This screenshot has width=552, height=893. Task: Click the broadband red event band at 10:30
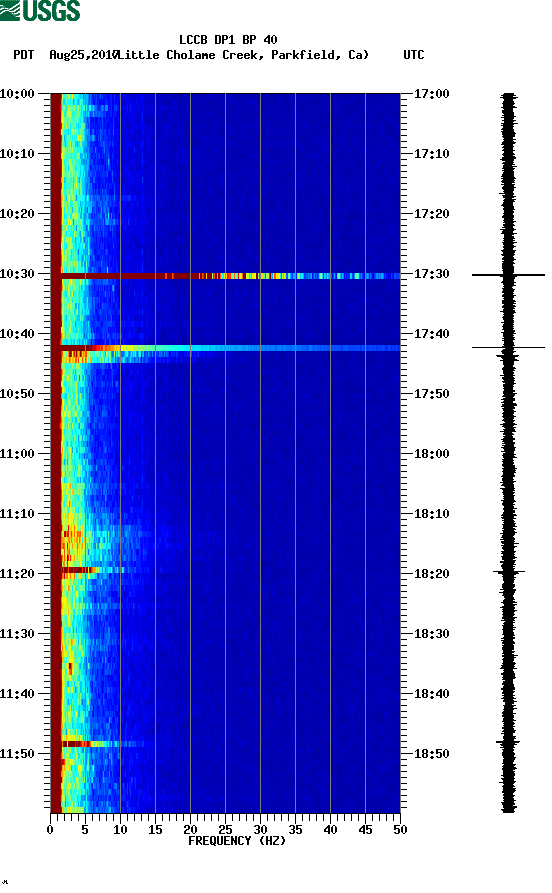tap(231, 276)
